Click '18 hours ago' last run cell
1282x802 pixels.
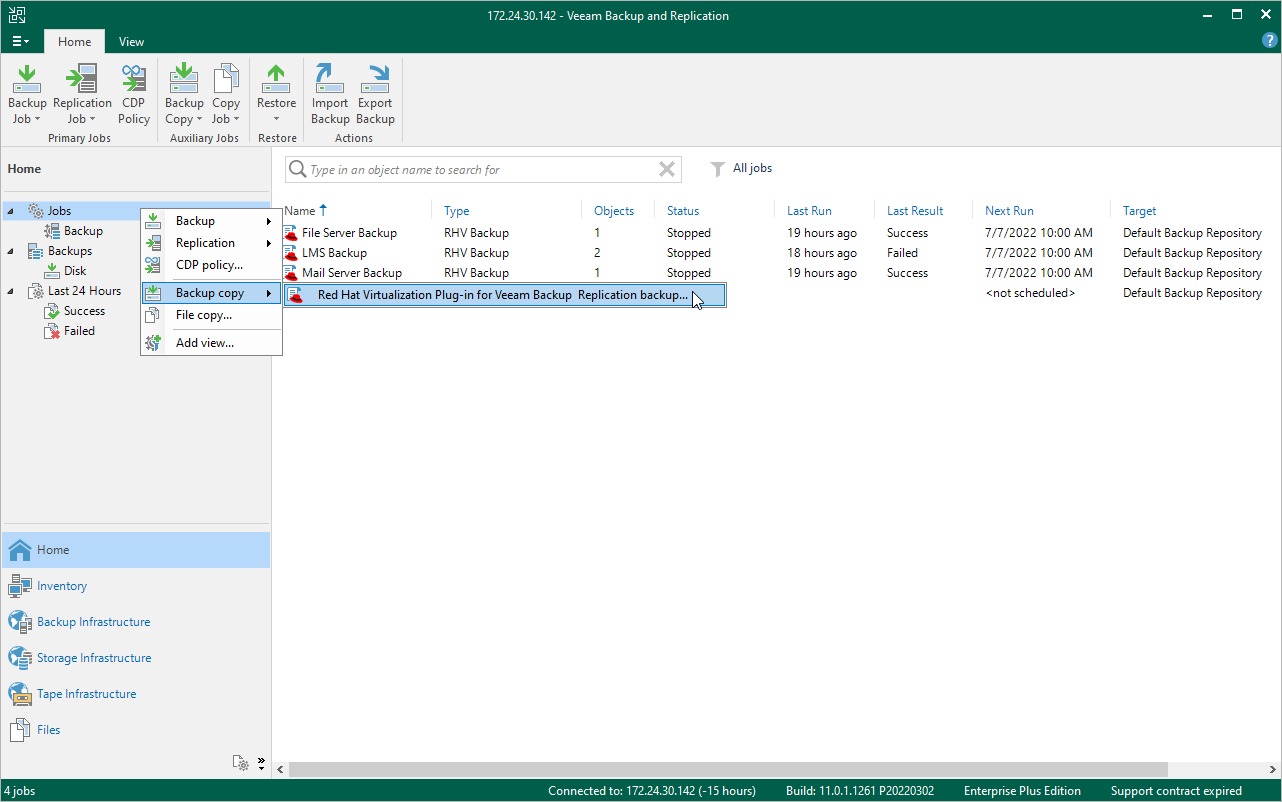pyautogui.click(x=822, y=253)
